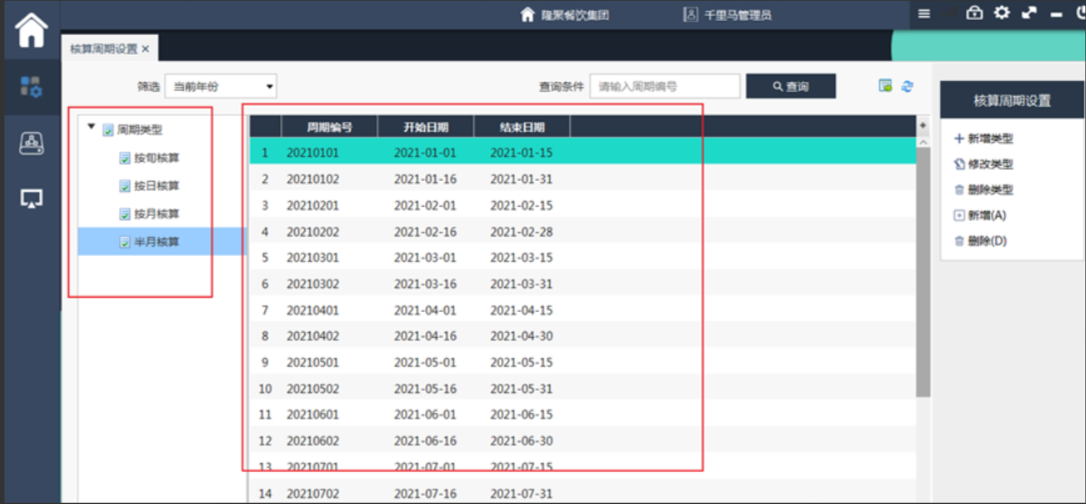
Task: Click the storage/organization icon in left sidebar
Action: (31, 143)
